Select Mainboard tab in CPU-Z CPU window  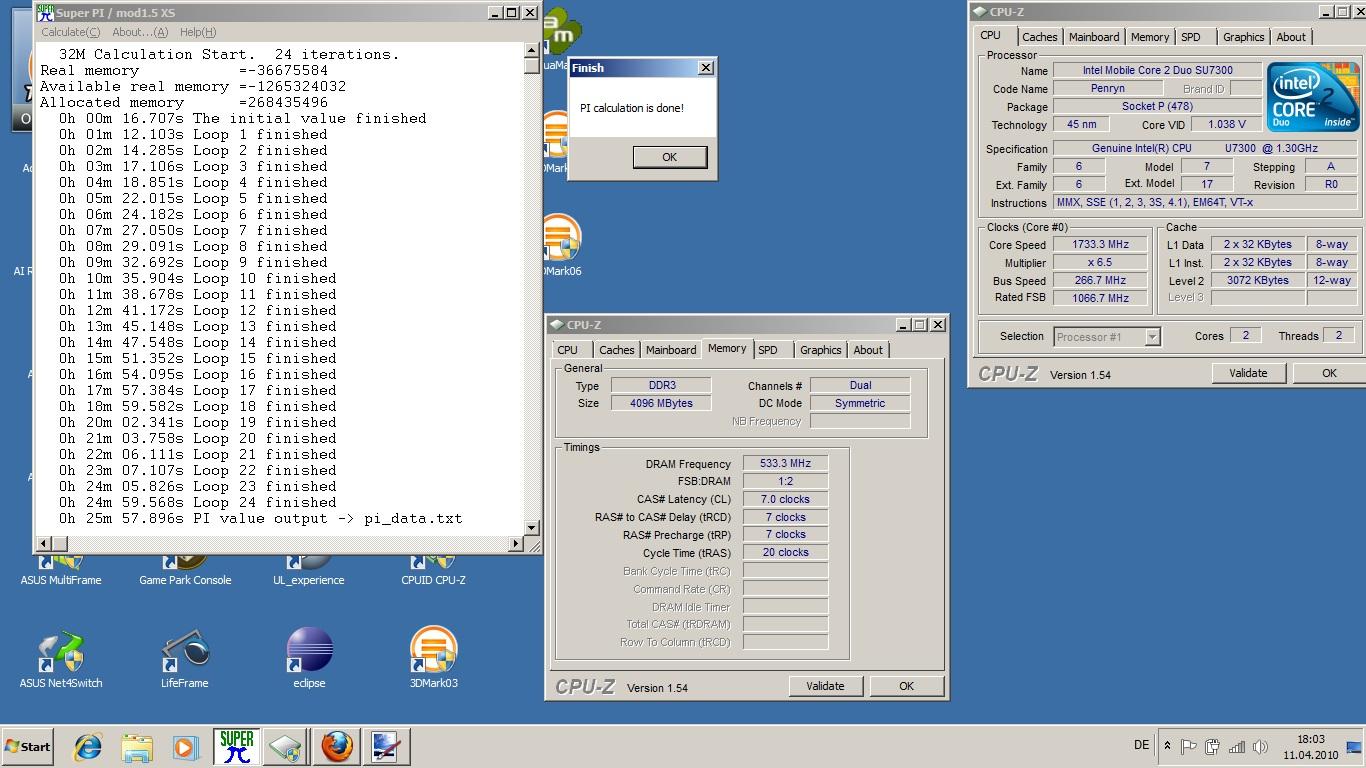click(x=1094, y=37)
